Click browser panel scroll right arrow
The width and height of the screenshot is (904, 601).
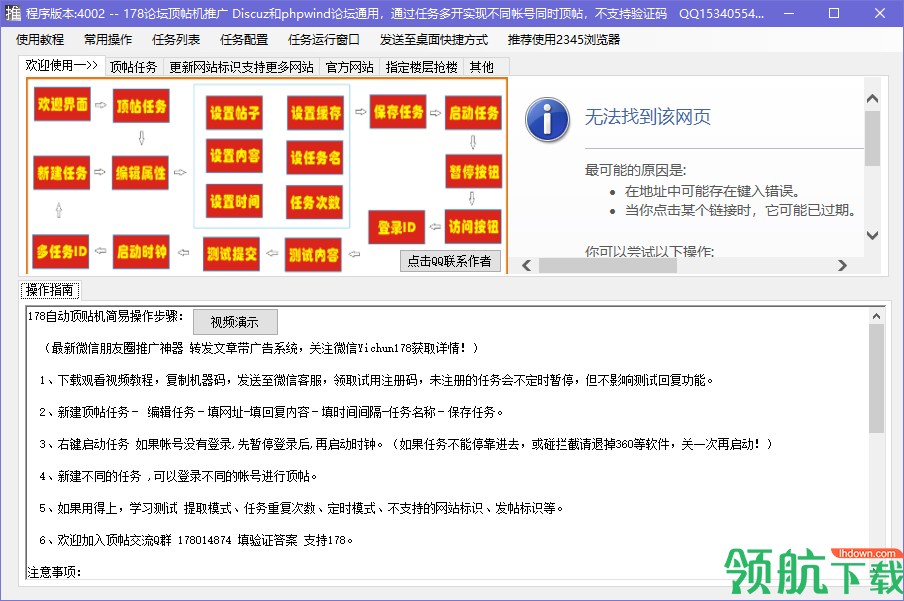point(842,265)
